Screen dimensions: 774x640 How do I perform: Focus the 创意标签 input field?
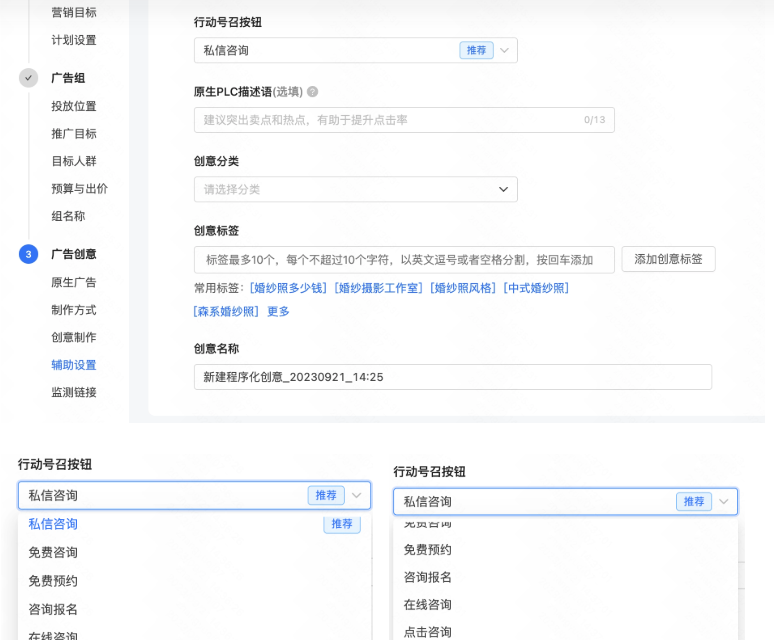tap(404, 260)
